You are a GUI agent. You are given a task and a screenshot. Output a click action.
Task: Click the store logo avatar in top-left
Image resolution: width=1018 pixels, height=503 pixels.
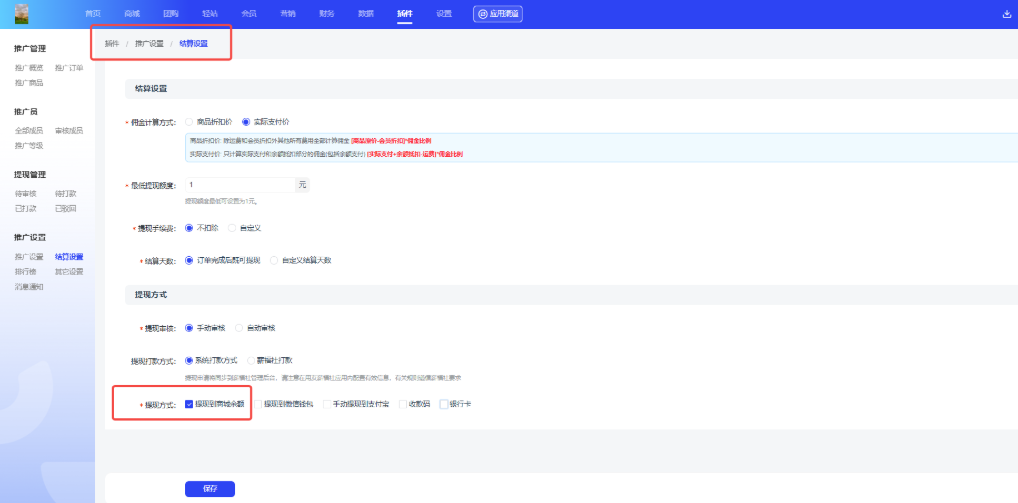pyautogui.click(x=22, y=14)
